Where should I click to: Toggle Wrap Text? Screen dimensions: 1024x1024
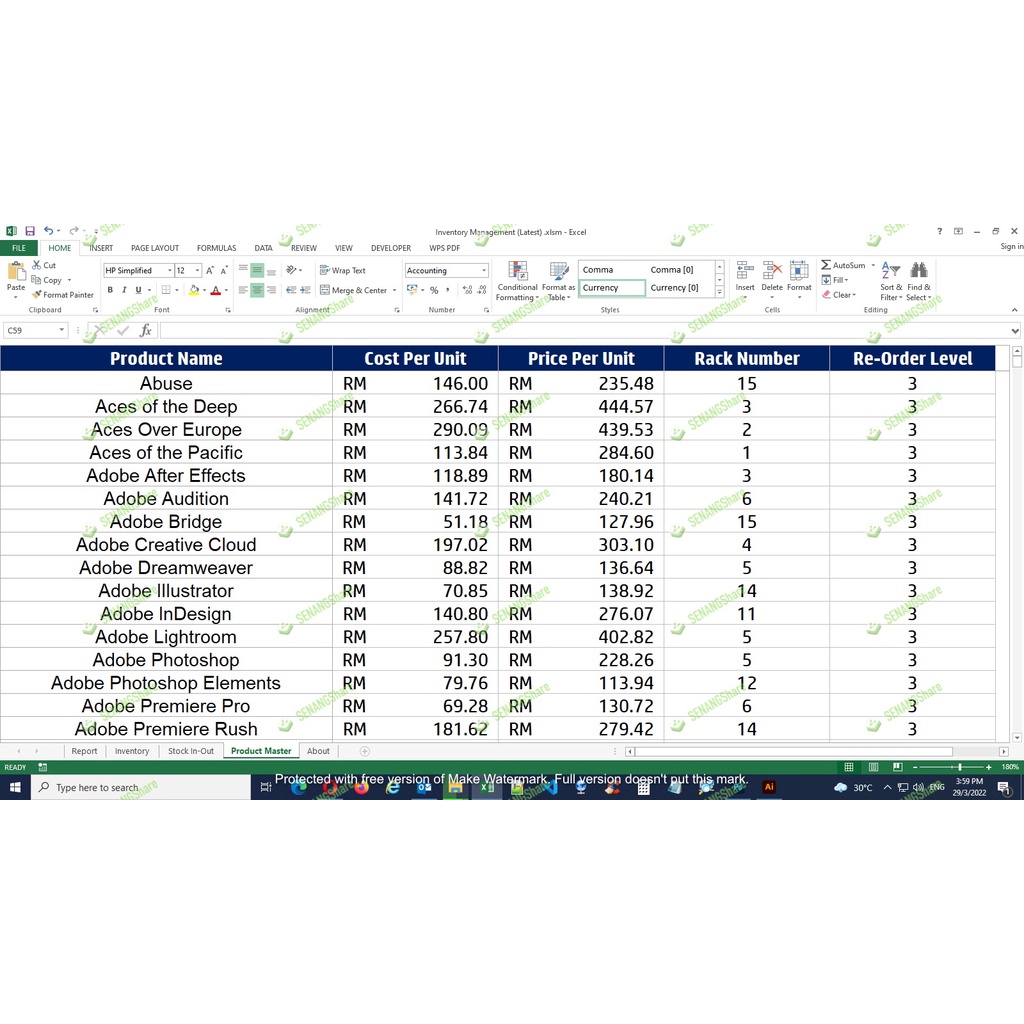(342, 270)
